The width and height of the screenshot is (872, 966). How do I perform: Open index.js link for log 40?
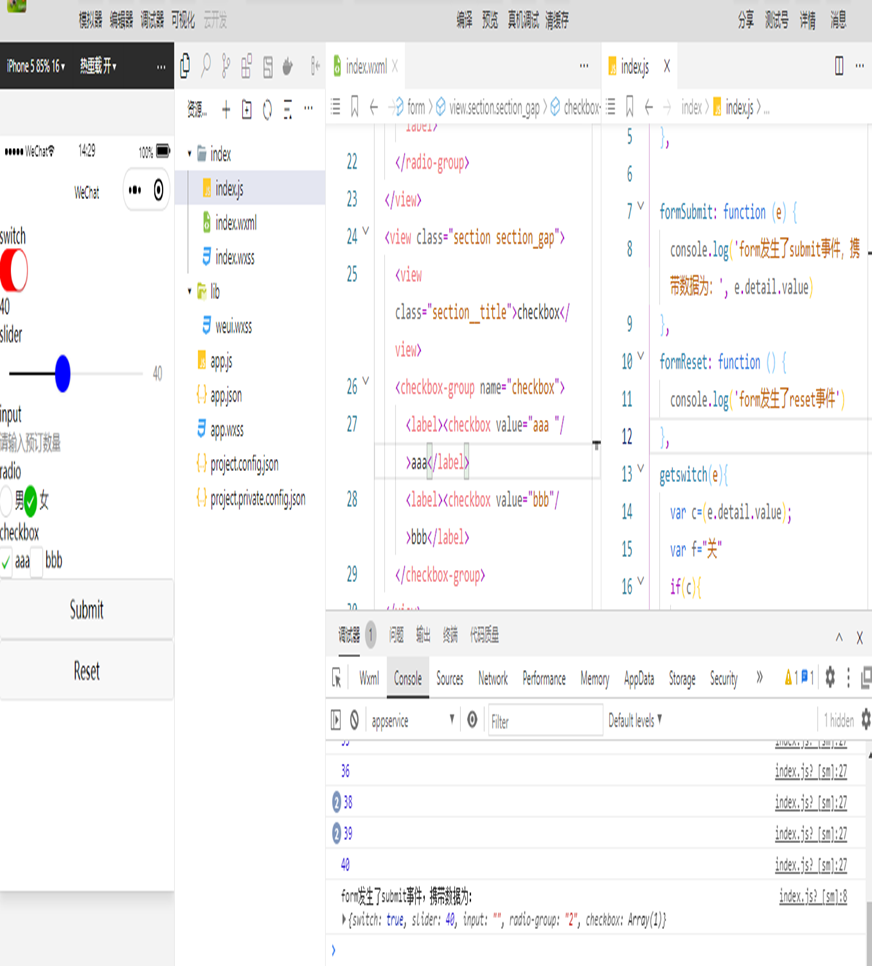click(811, 865)
